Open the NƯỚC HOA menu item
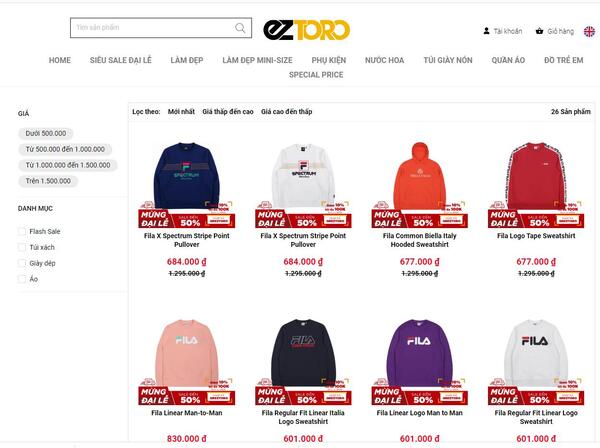The image size is (600, 448). [x=384, y=60]
